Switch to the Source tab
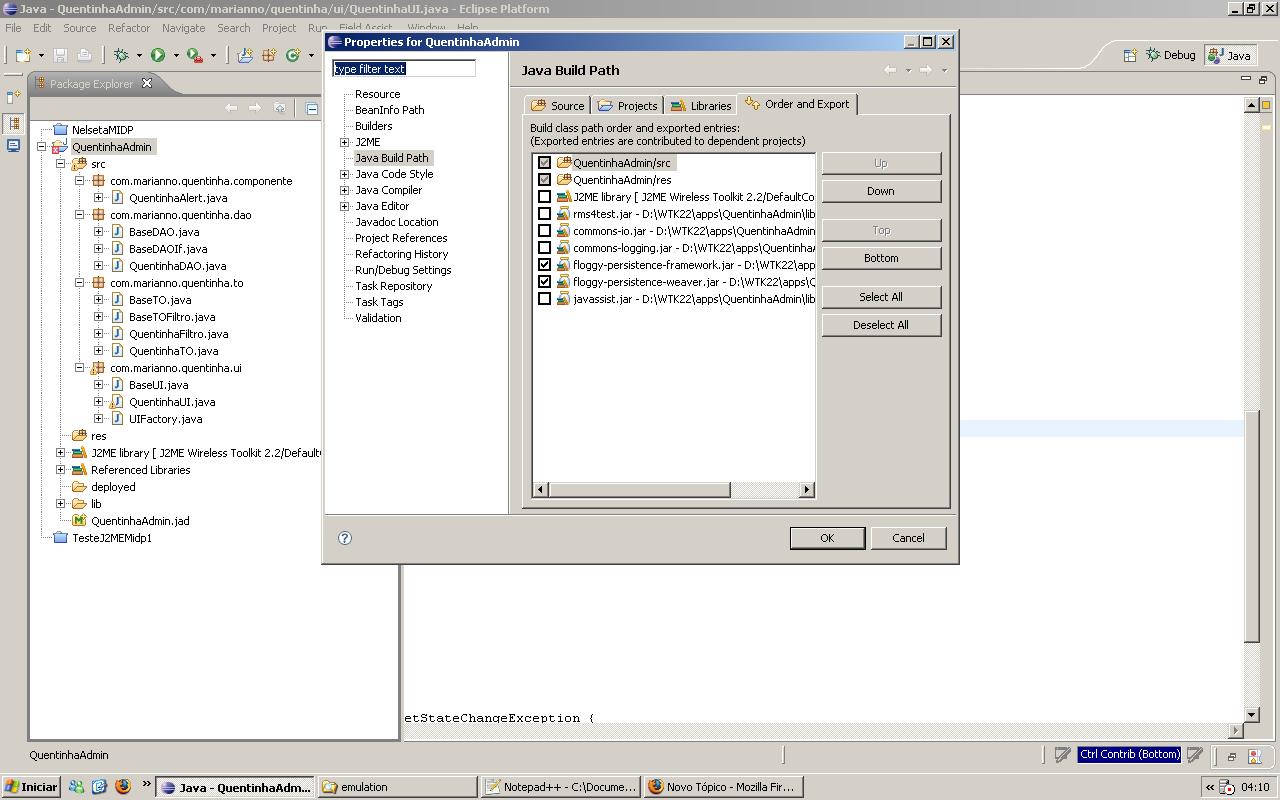 558,105
